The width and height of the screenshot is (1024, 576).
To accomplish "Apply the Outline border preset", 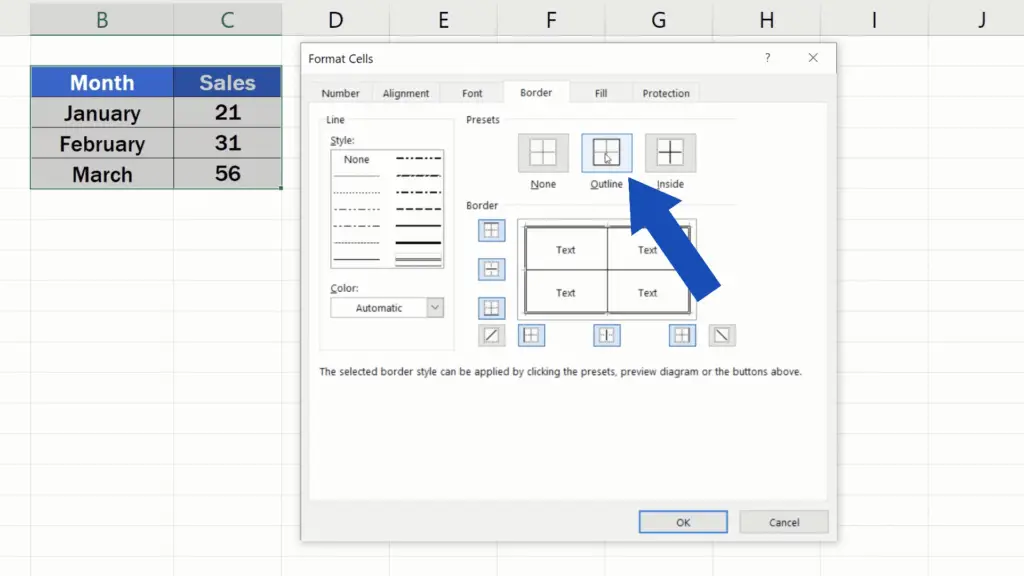I will pyautogui.click(x=606, y=153).
